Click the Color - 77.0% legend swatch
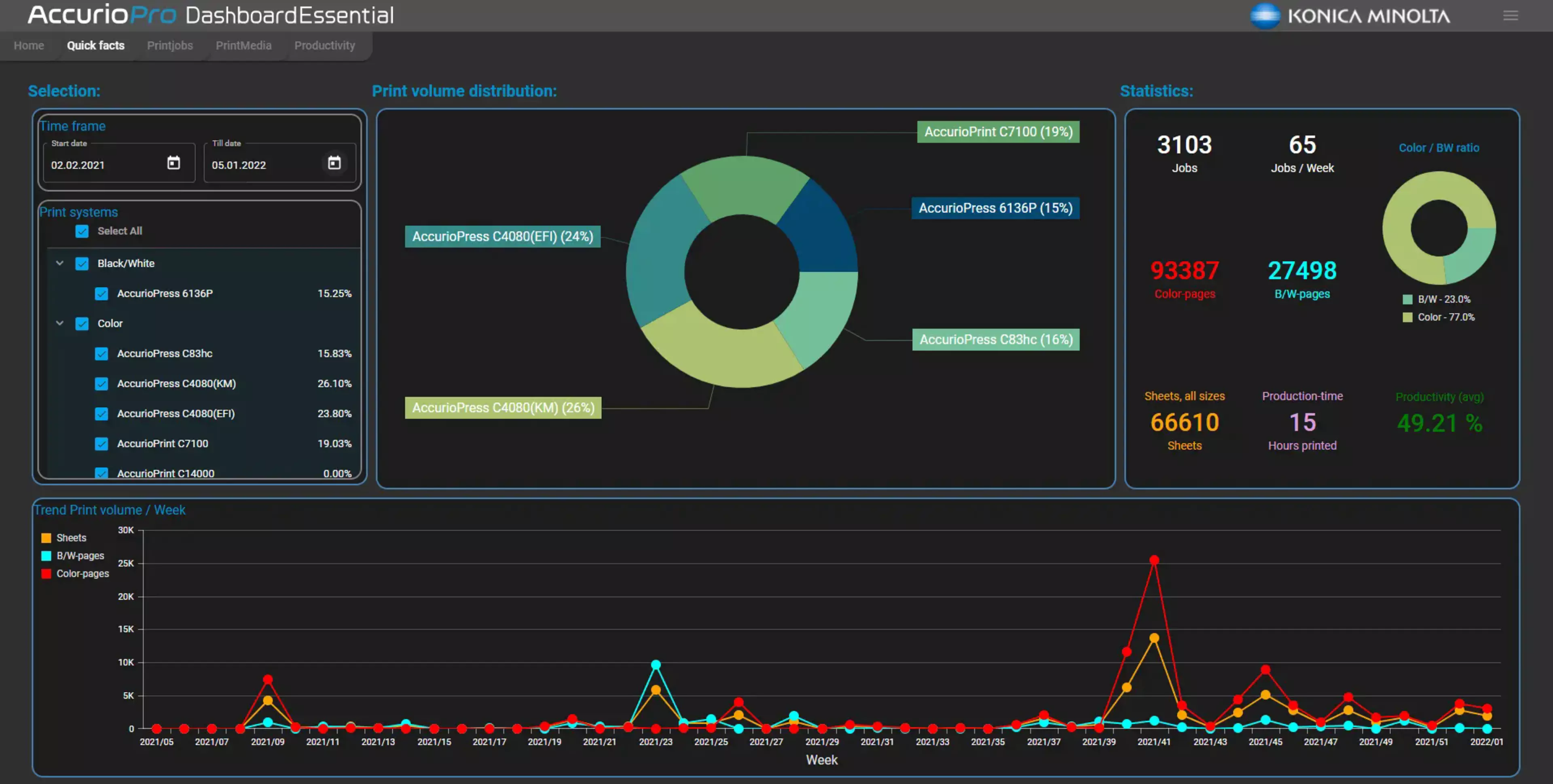 tap(1407, 317)
